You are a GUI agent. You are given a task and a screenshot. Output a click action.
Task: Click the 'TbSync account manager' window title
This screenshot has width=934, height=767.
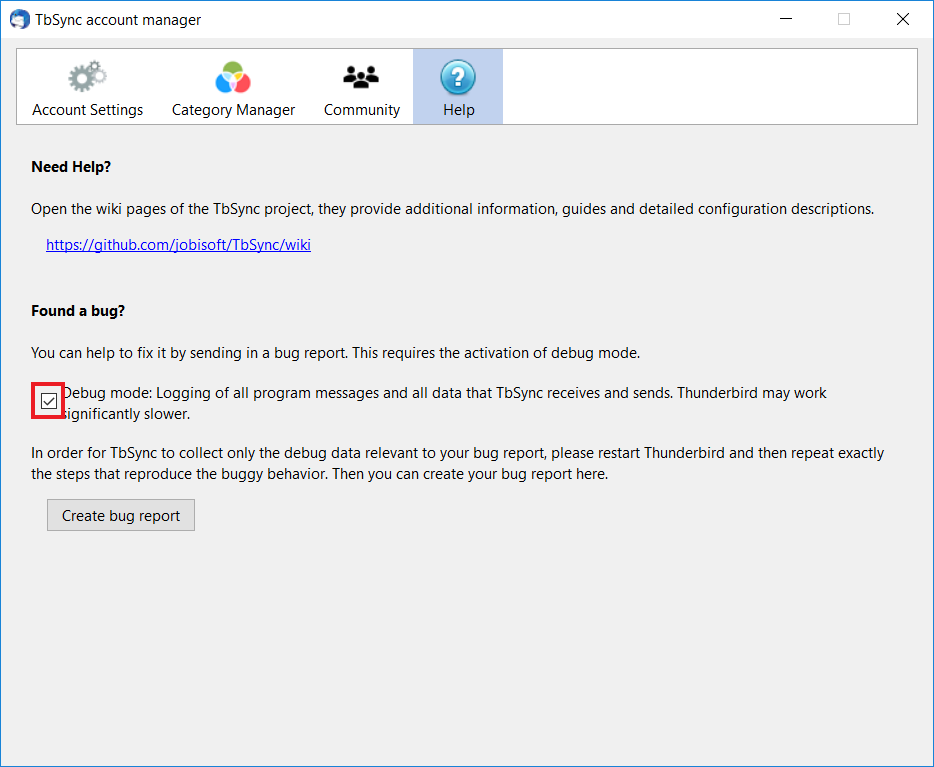point(118,20)
